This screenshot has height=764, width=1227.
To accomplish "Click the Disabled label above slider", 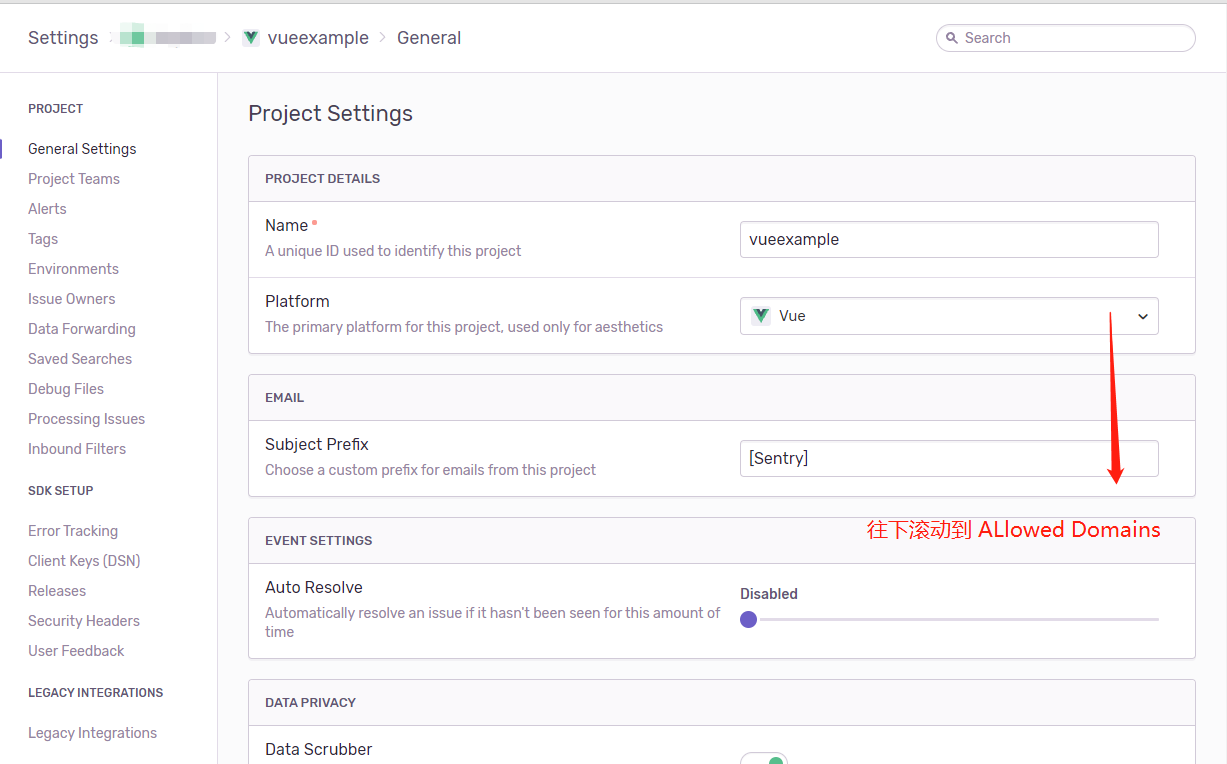I will coord(769,594).
